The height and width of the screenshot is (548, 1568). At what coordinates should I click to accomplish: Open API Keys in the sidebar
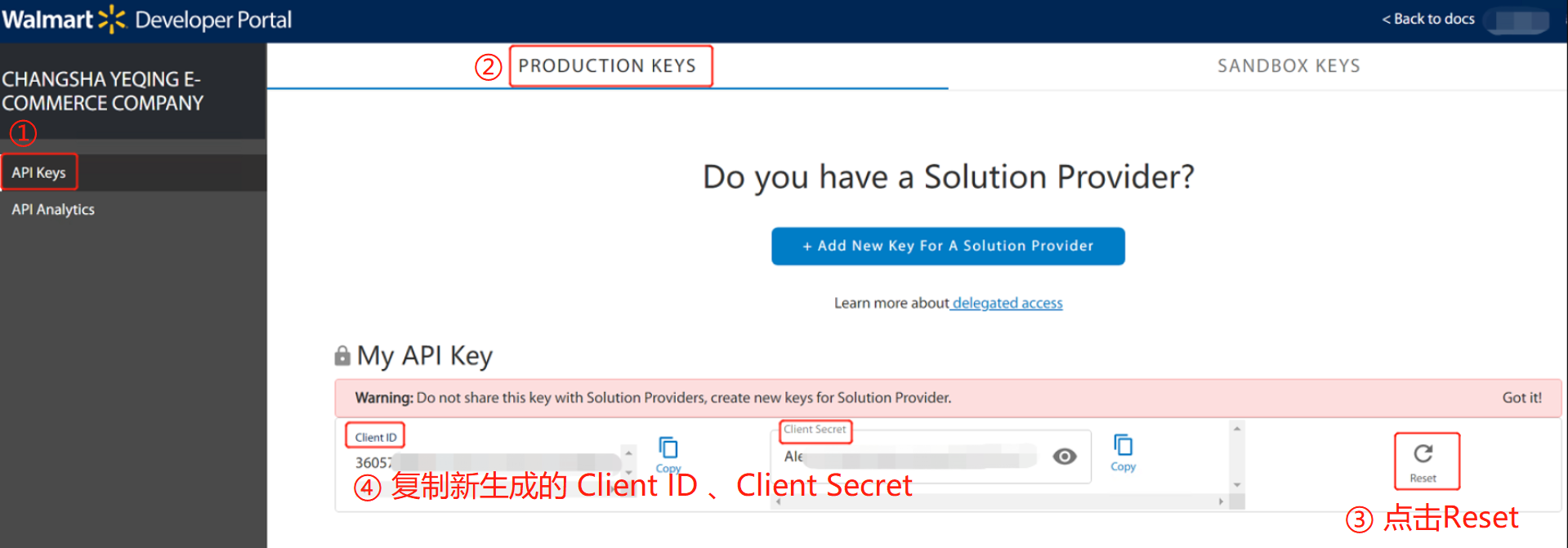tap(38, 172)
